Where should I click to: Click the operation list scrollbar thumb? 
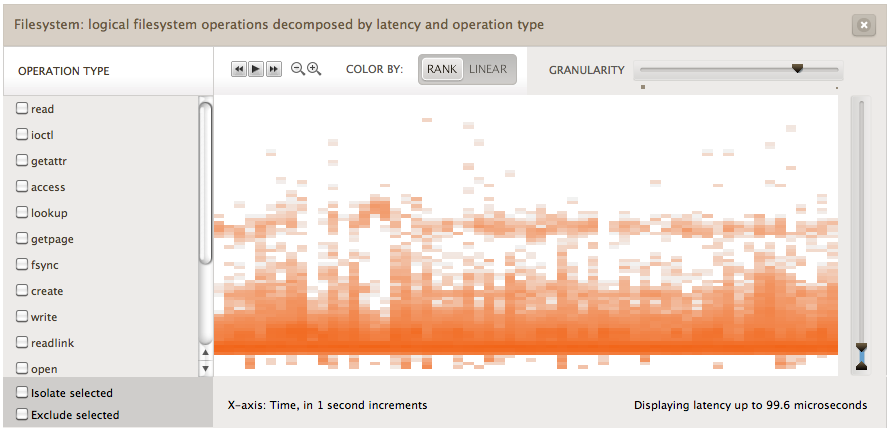206,180
